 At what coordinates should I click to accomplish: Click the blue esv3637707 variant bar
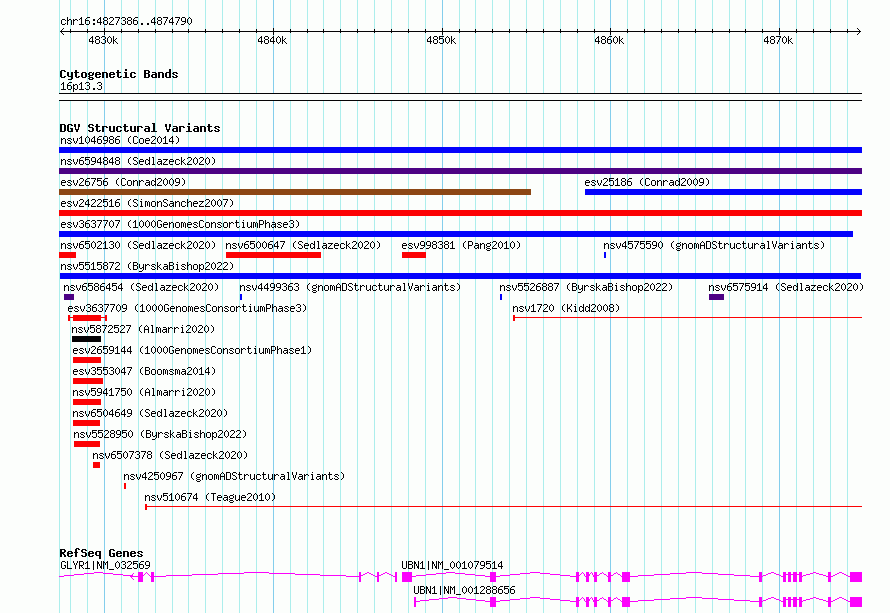456,234
